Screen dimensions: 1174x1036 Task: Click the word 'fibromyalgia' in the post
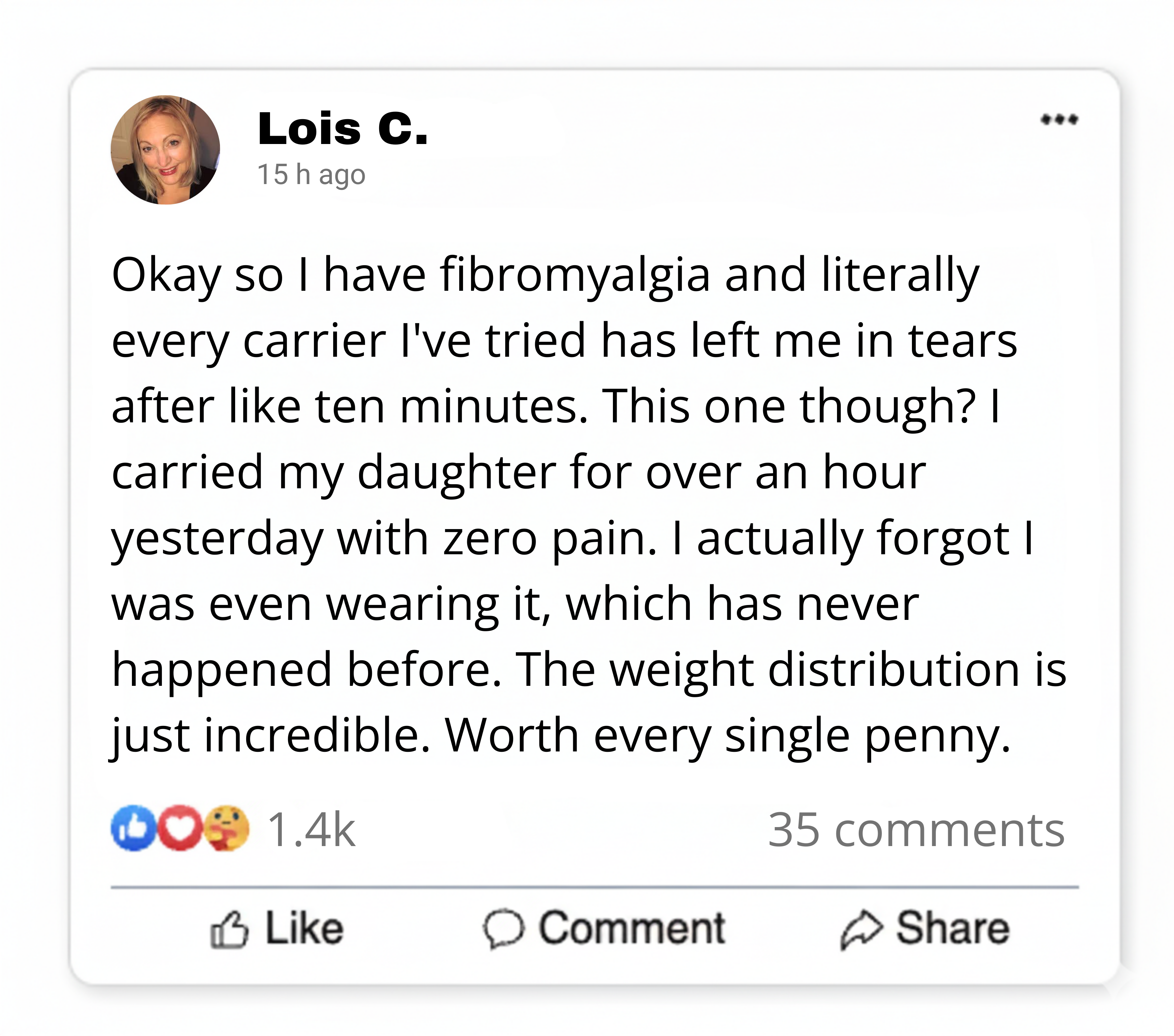coord(575,276)
